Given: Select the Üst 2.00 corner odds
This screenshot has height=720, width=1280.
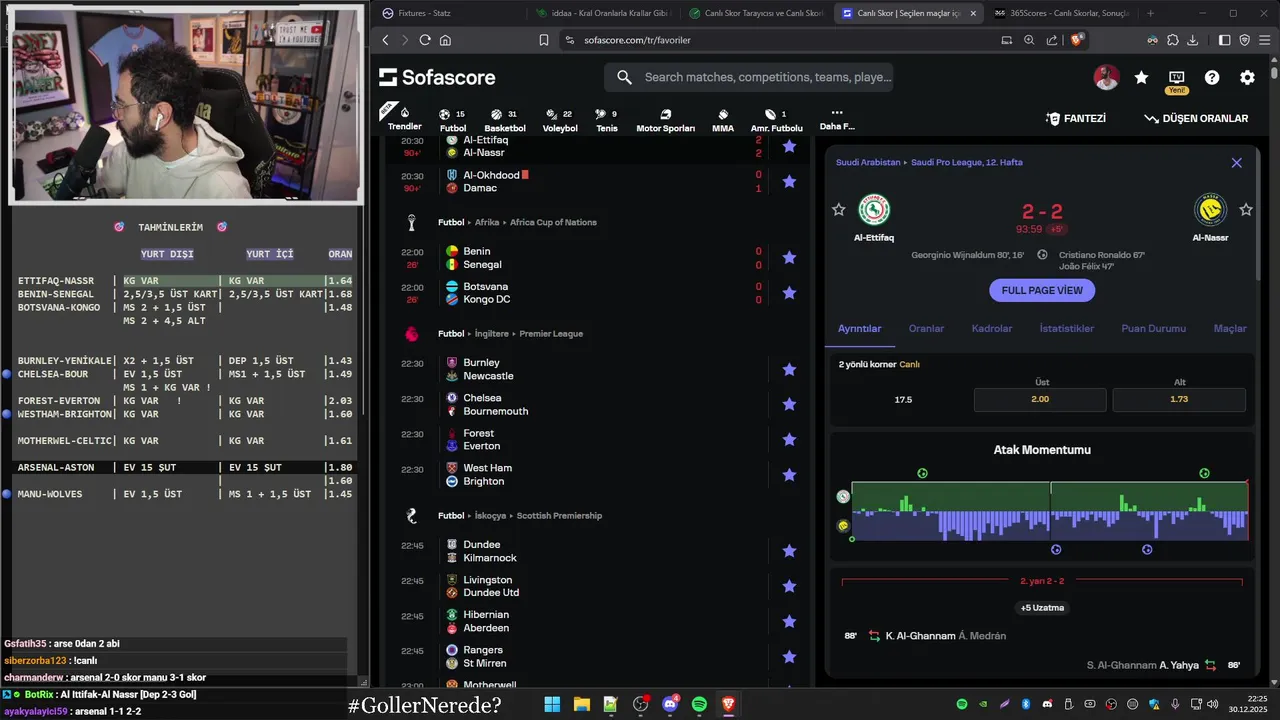Looking at the screenshot, I should (x=1040, y=399).
